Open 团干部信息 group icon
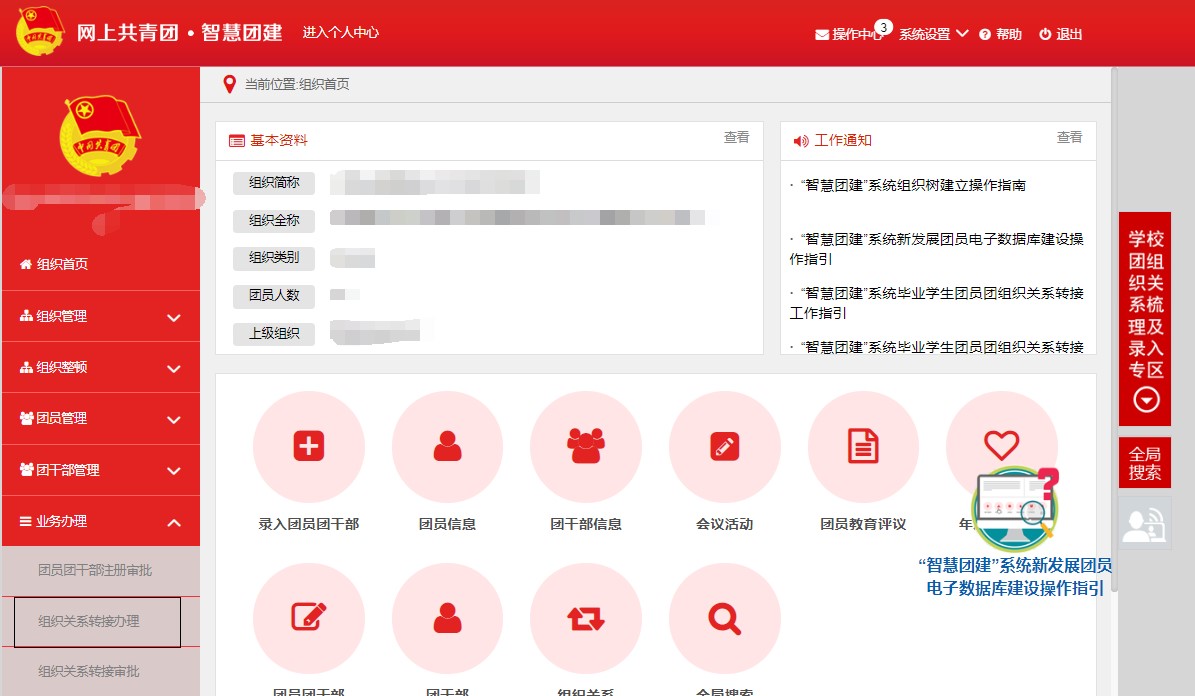The image size is (1195, 696). pyautogui.click(x=585, y=446)
